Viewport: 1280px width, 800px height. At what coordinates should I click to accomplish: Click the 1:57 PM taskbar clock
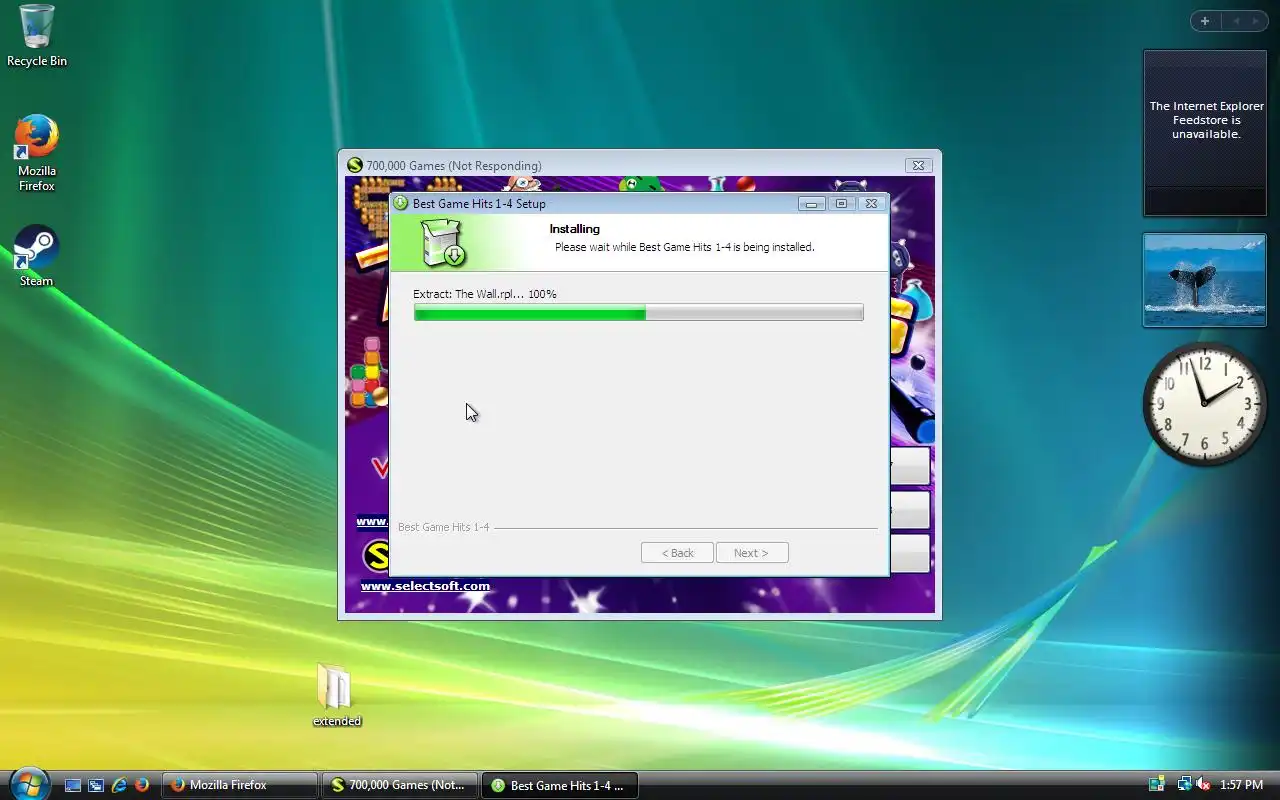pos(1241,785)
